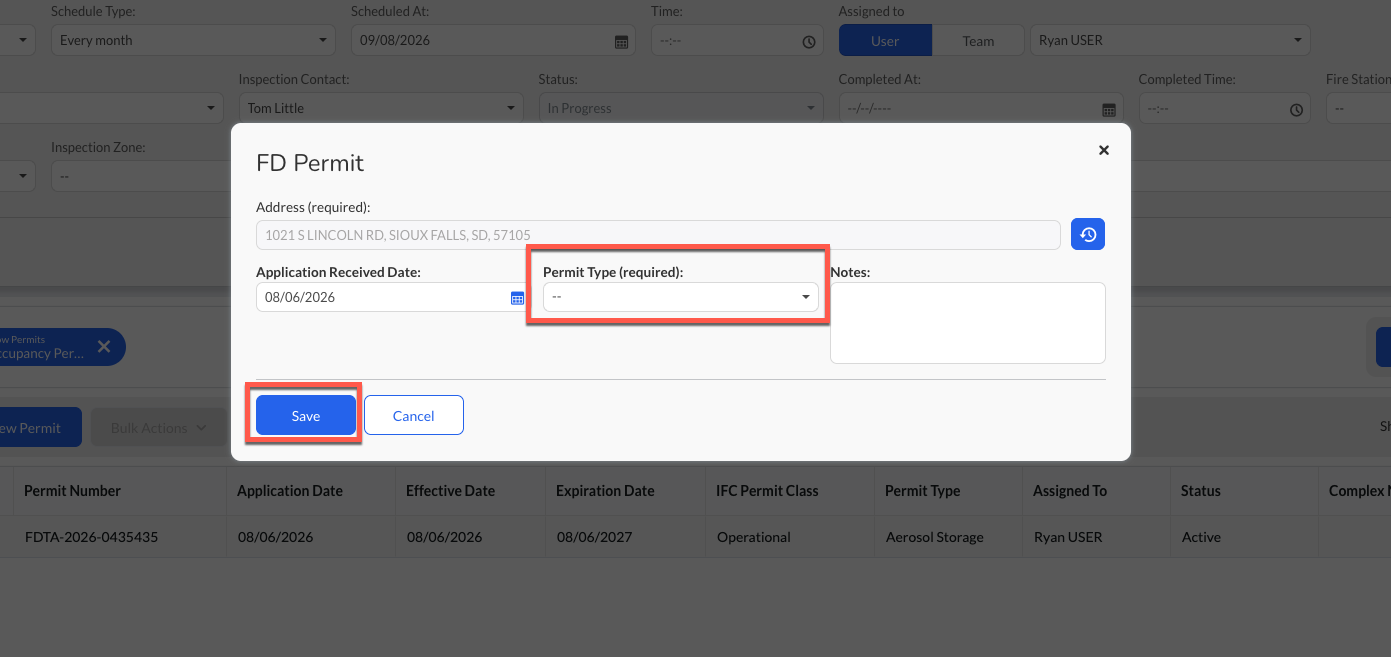Open calendar picker for Application Received Date
Viewport: 1391px width, 657px height.
pos(518,298)
